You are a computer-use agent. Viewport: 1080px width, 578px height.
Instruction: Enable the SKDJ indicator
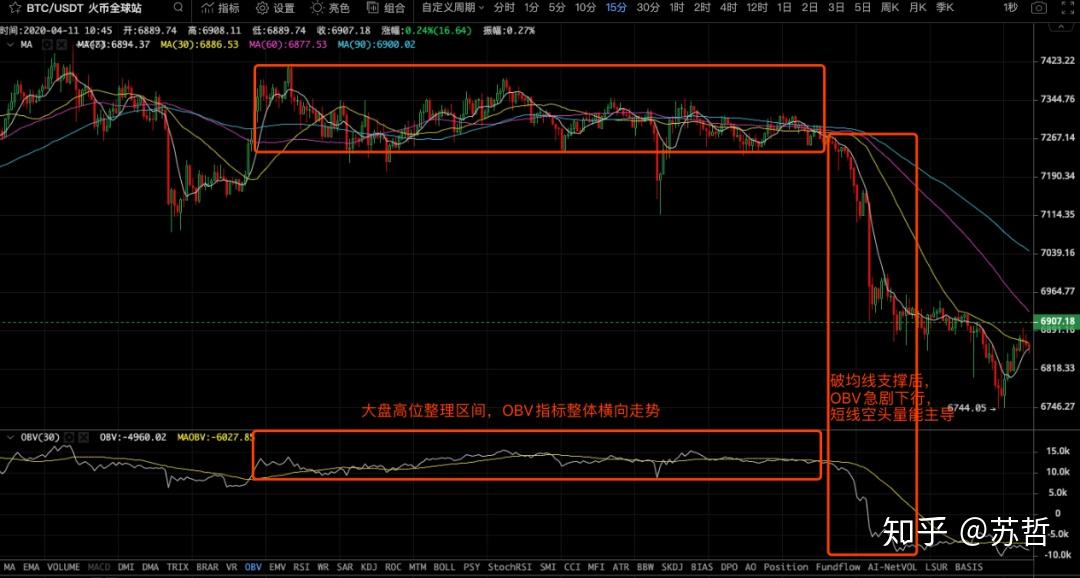point(671,567)
